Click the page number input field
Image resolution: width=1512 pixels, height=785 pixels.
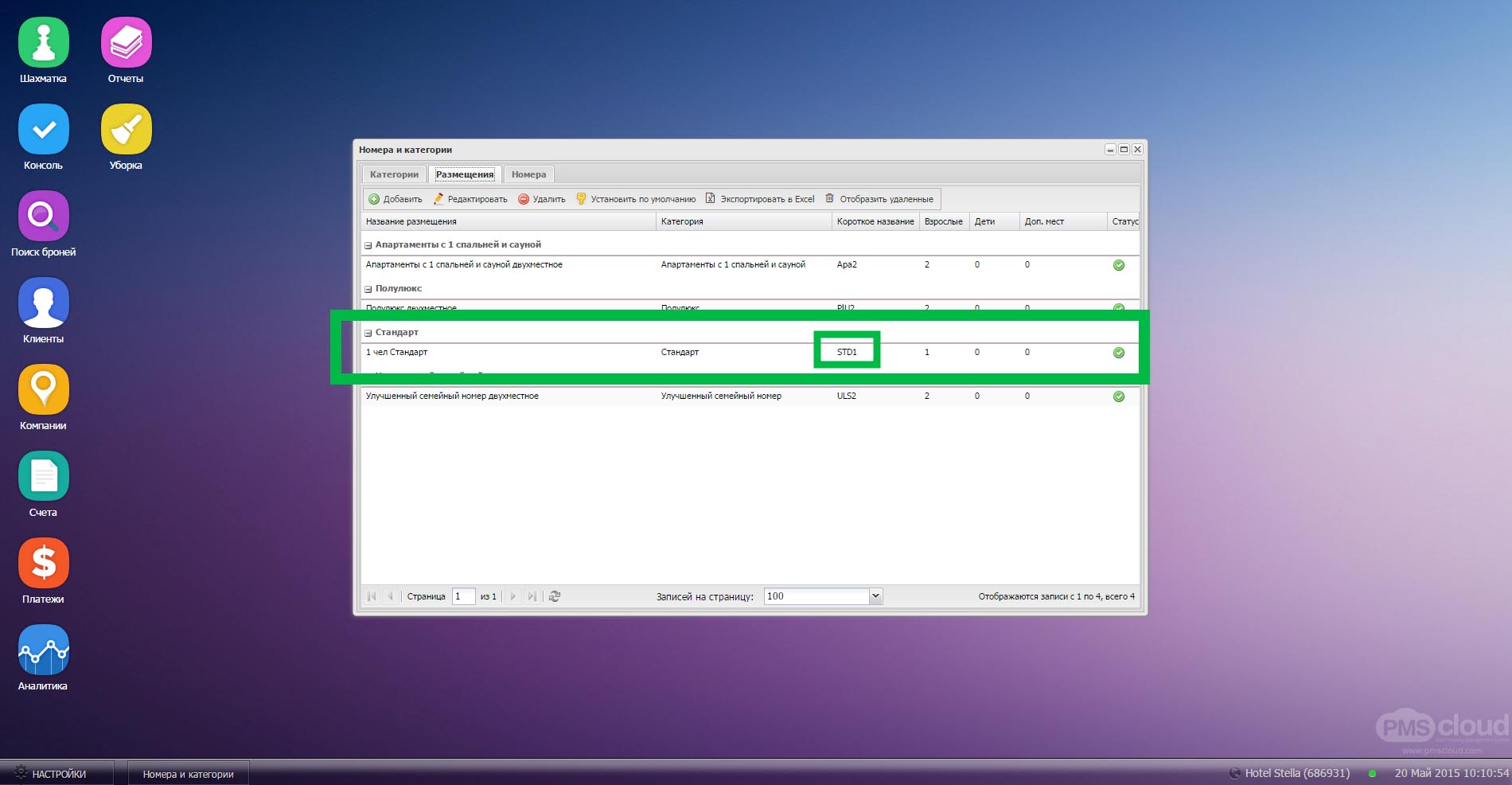pos(463,596)
